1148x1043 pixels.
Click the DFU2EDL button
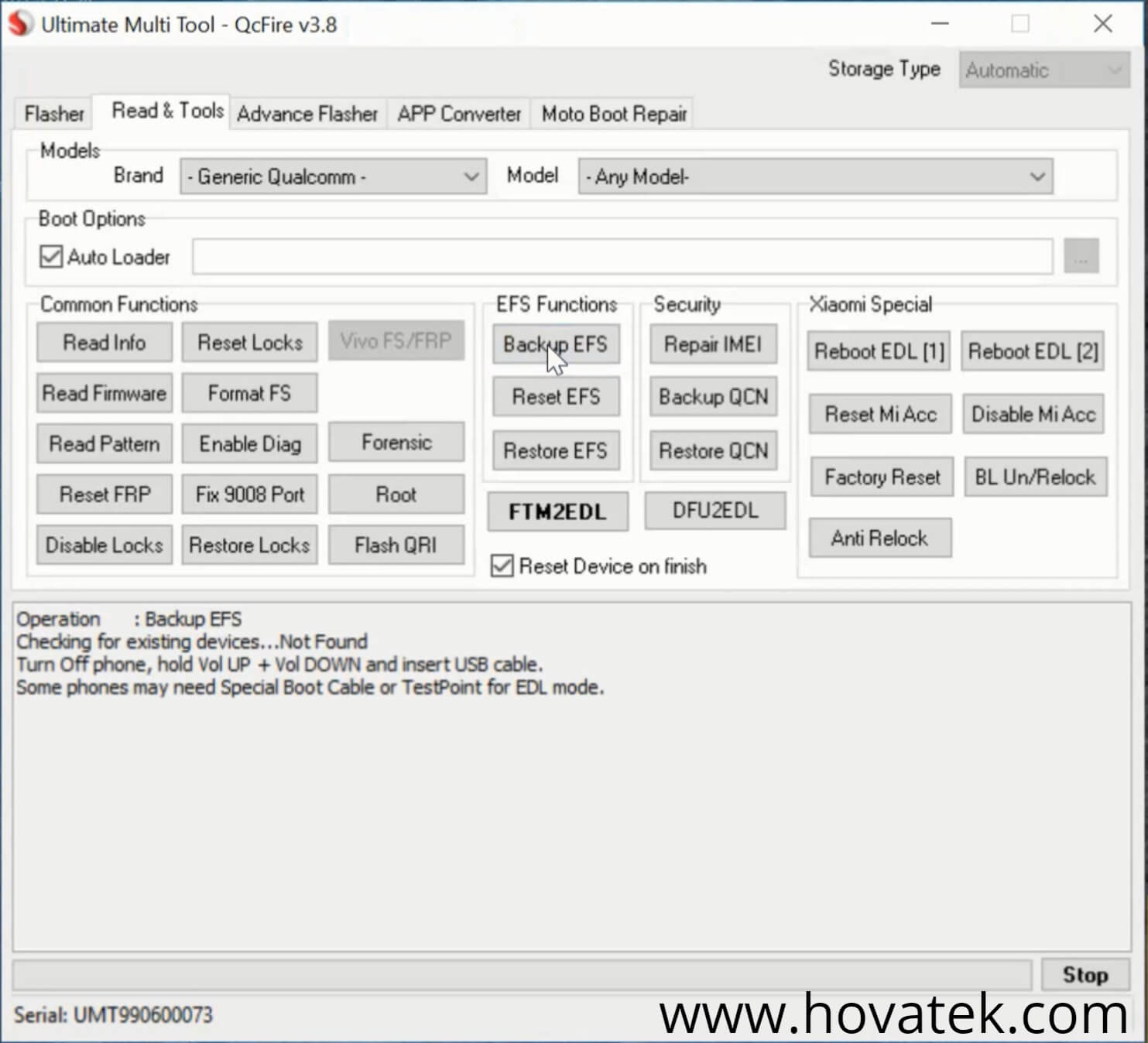click(715, 511)
